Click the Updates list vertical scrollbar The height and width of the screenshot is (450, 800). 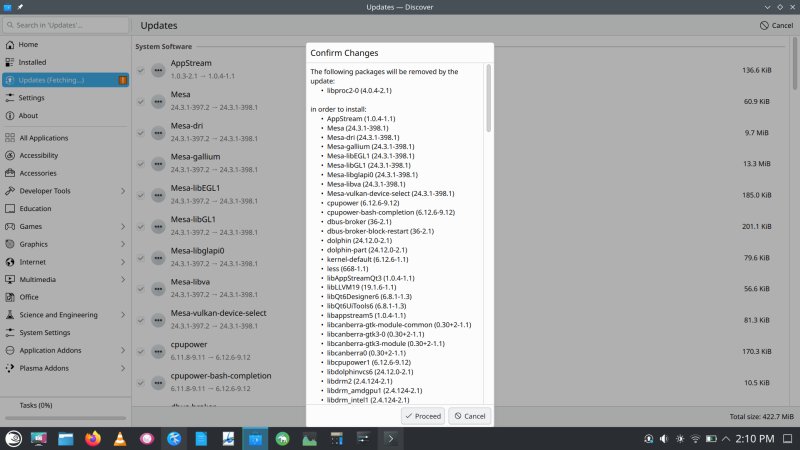pyautogui.click(x=795, y=64)
